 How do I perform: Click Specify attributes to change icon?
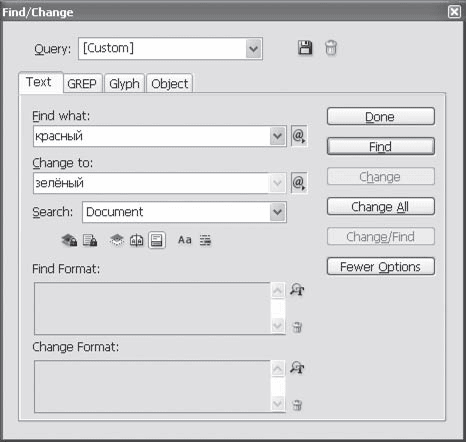click(x=297, y=368)
